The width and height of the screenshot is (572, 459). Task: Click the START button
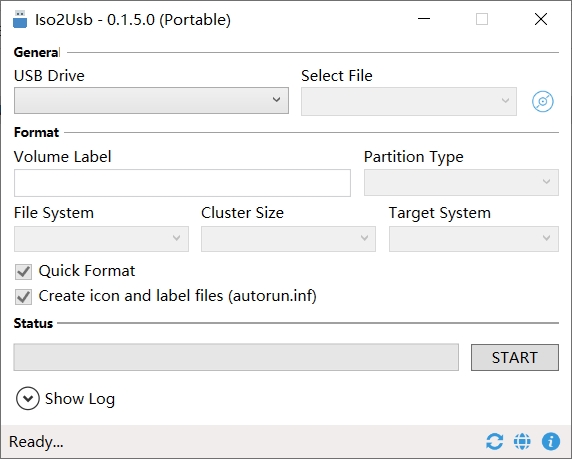click(x=515, y=357)
